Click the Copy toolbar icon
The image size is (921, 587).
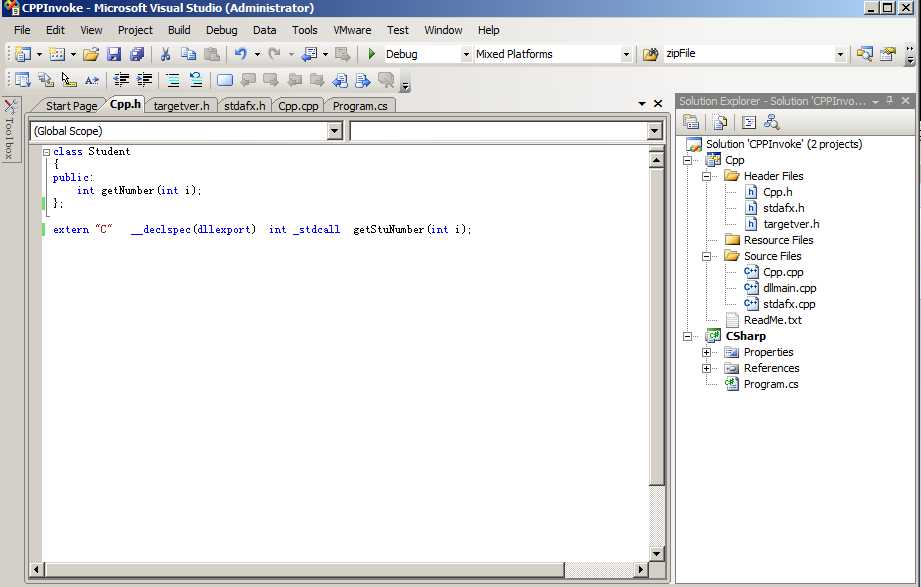point(189,54)
